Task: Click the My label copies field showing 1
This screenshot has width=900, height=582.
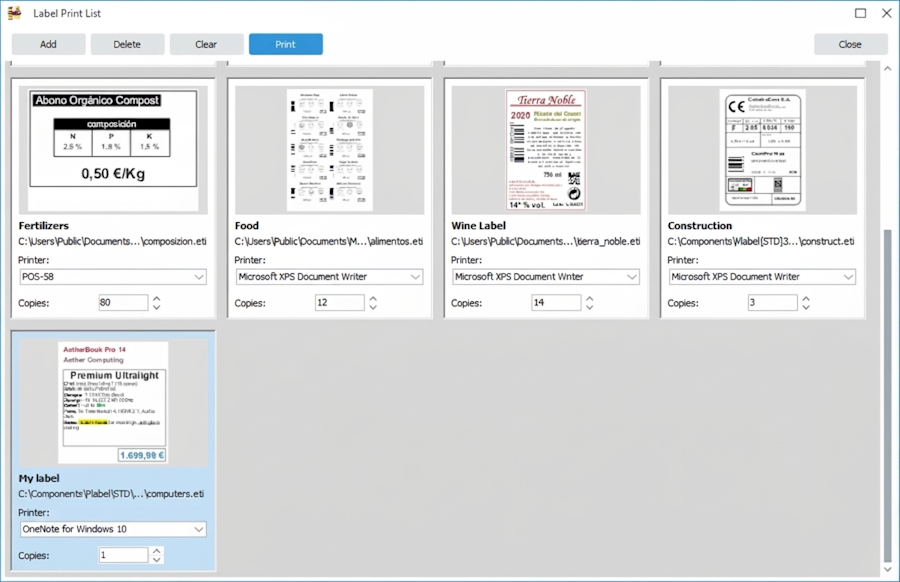Action: tap(123, 555)
